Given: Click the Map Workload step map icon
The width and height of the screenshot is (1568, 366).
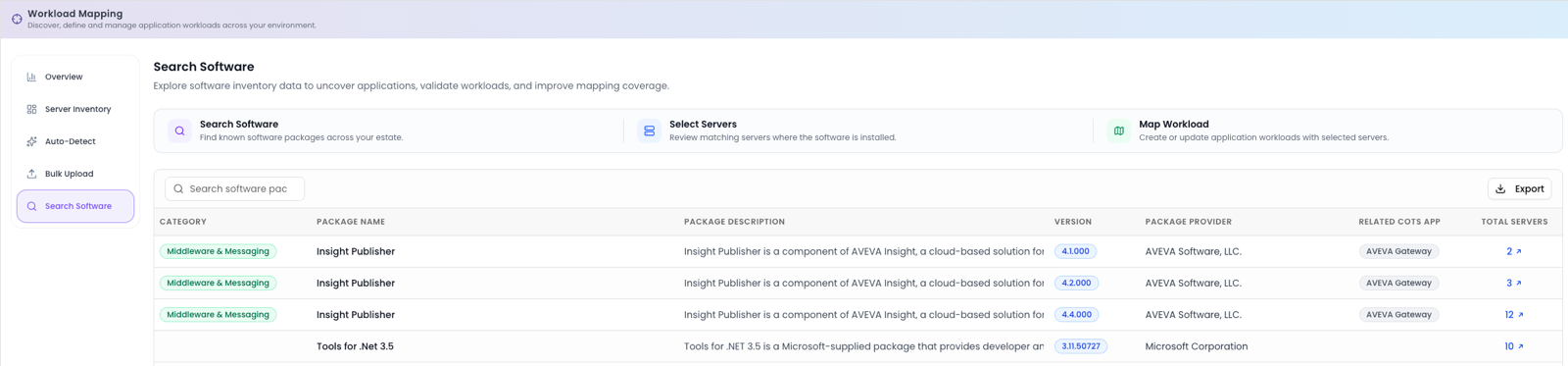Looking at the screenshot, I should [x=1118, y=131].
